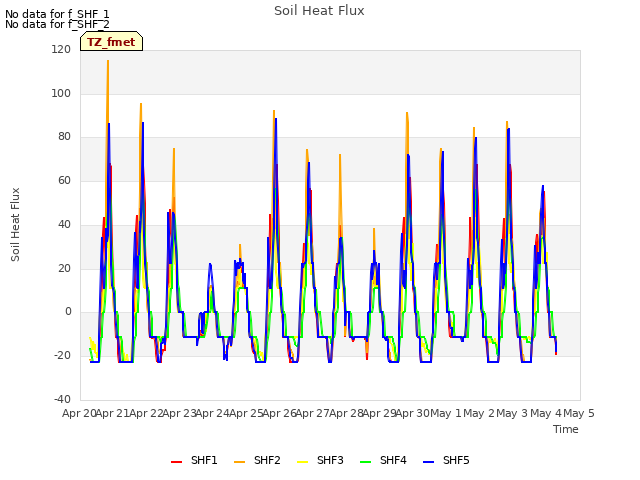This screenshot has height=480, width=640.
Task: Click the -40 y-axis tick label
Action: coord(62,399)
